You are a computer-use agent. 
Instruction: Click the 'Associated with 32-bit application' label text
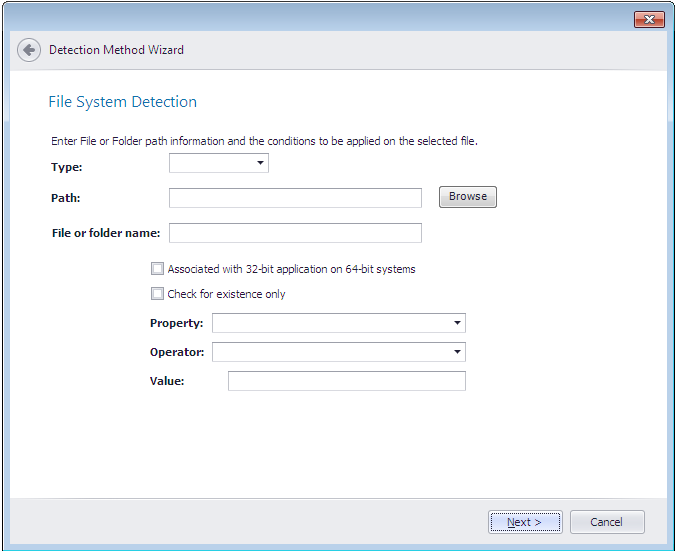click(x=291, y=269)
